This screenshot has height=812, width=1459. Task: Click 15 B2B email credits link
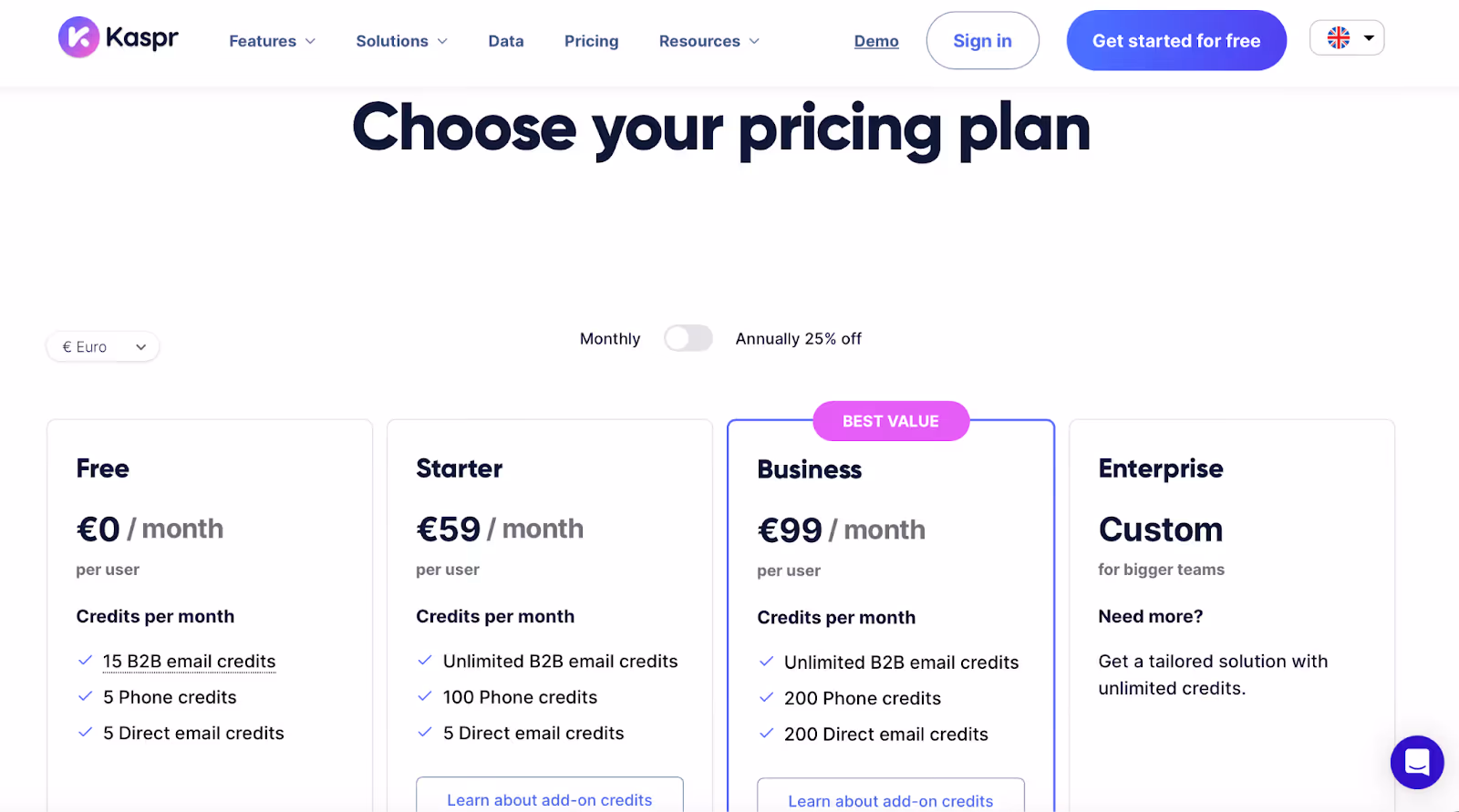pos(188,661)
